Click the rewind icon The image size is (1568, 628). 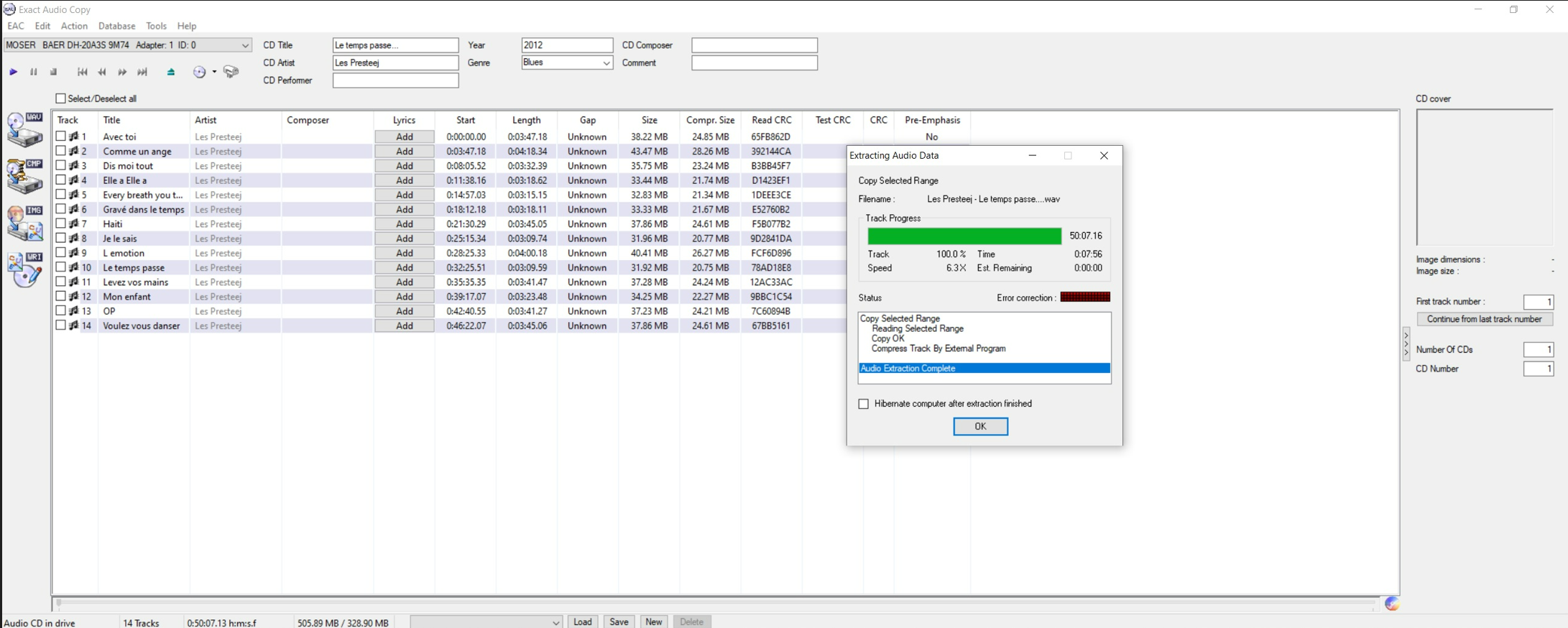102,72
